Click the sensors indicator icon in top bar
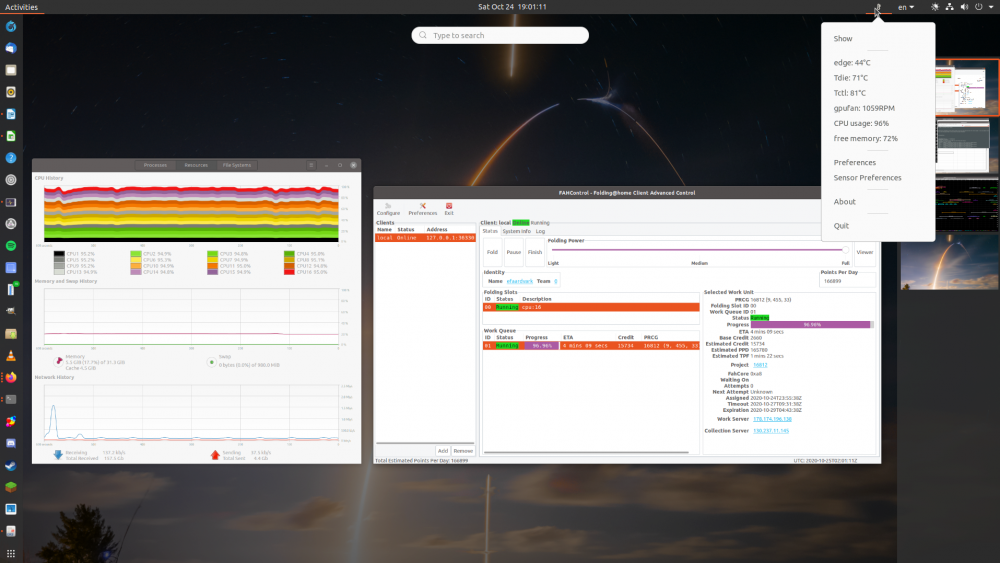This screenshot has width=1000, height=563. (878, 7)
